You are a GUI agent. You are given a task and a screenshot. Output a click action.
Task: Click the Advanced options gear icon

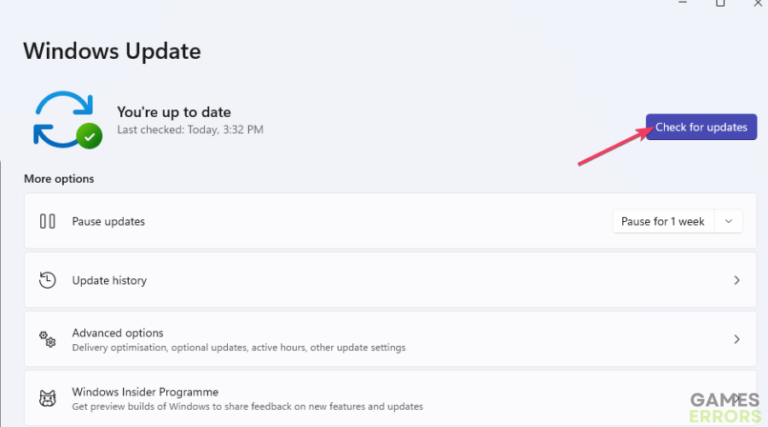tap(47, 339)
